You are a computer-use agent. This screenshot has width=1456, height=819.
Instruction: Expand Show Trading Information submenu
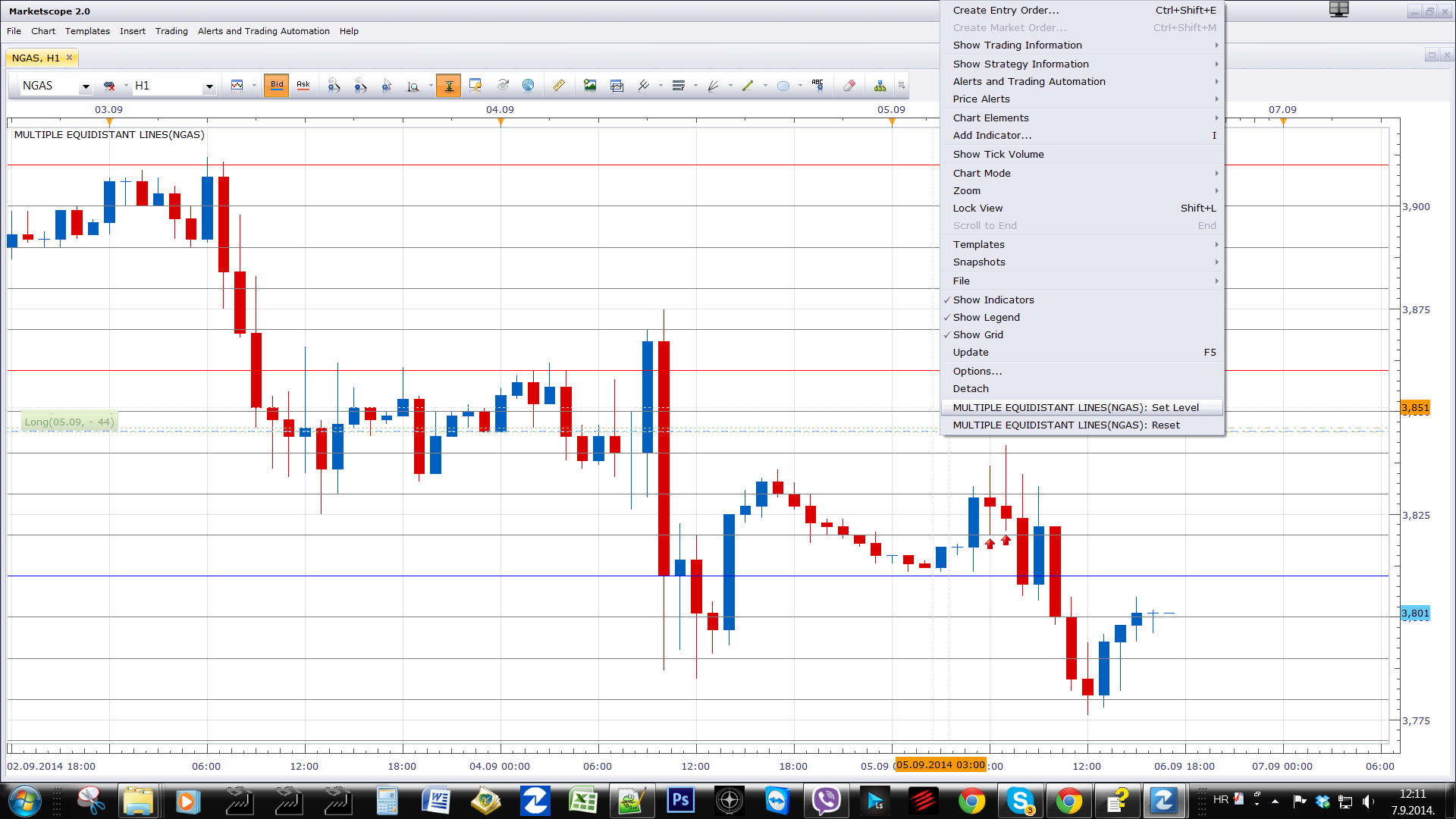tap(1082, 45)
